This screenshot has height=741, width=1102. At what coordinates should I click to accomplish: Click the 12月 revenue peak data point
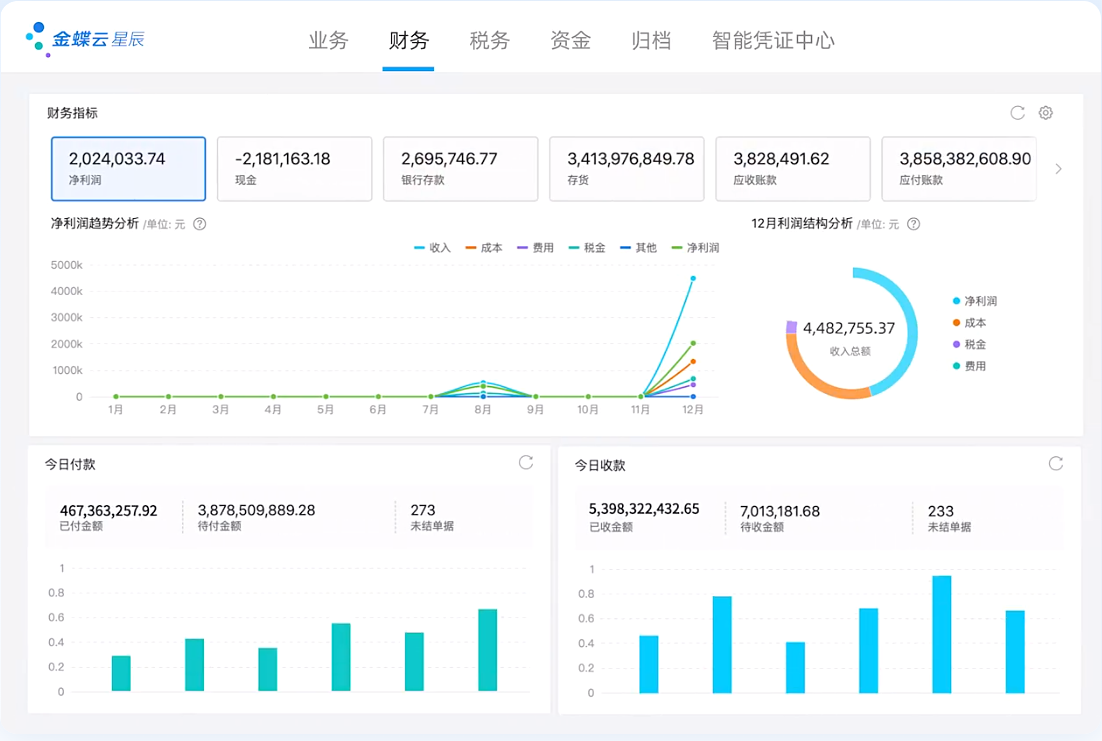coord(693,278)
